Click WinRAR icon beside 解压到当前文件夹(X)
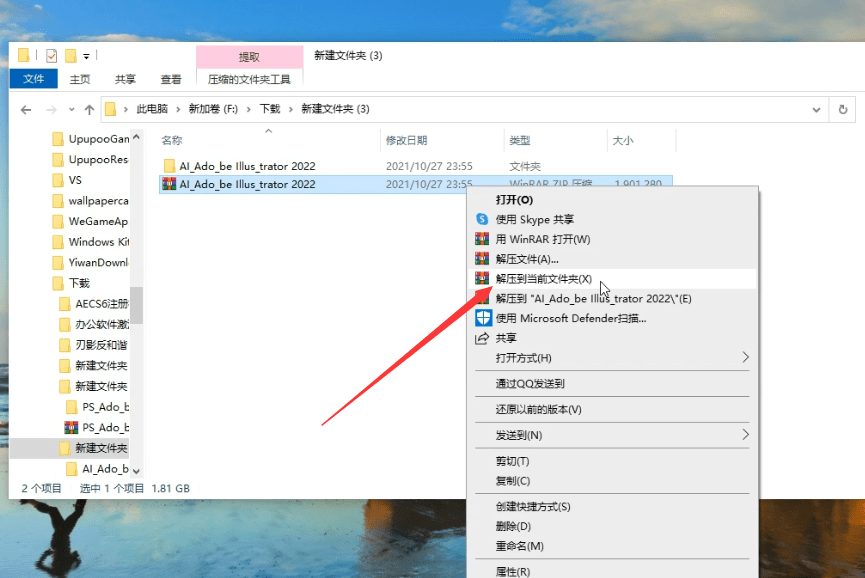The height and width of the screenshot is (578, 865). coord(482,279)
